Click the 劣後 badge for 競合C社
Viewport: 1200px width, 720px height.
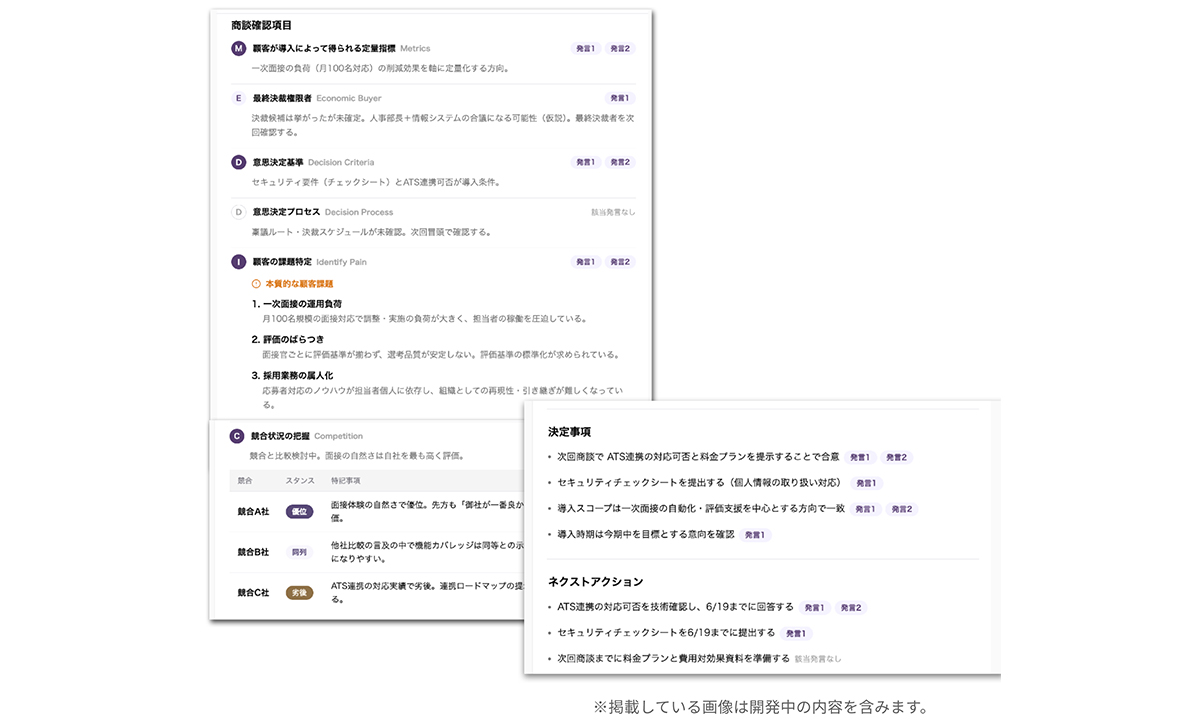(299, 592)
